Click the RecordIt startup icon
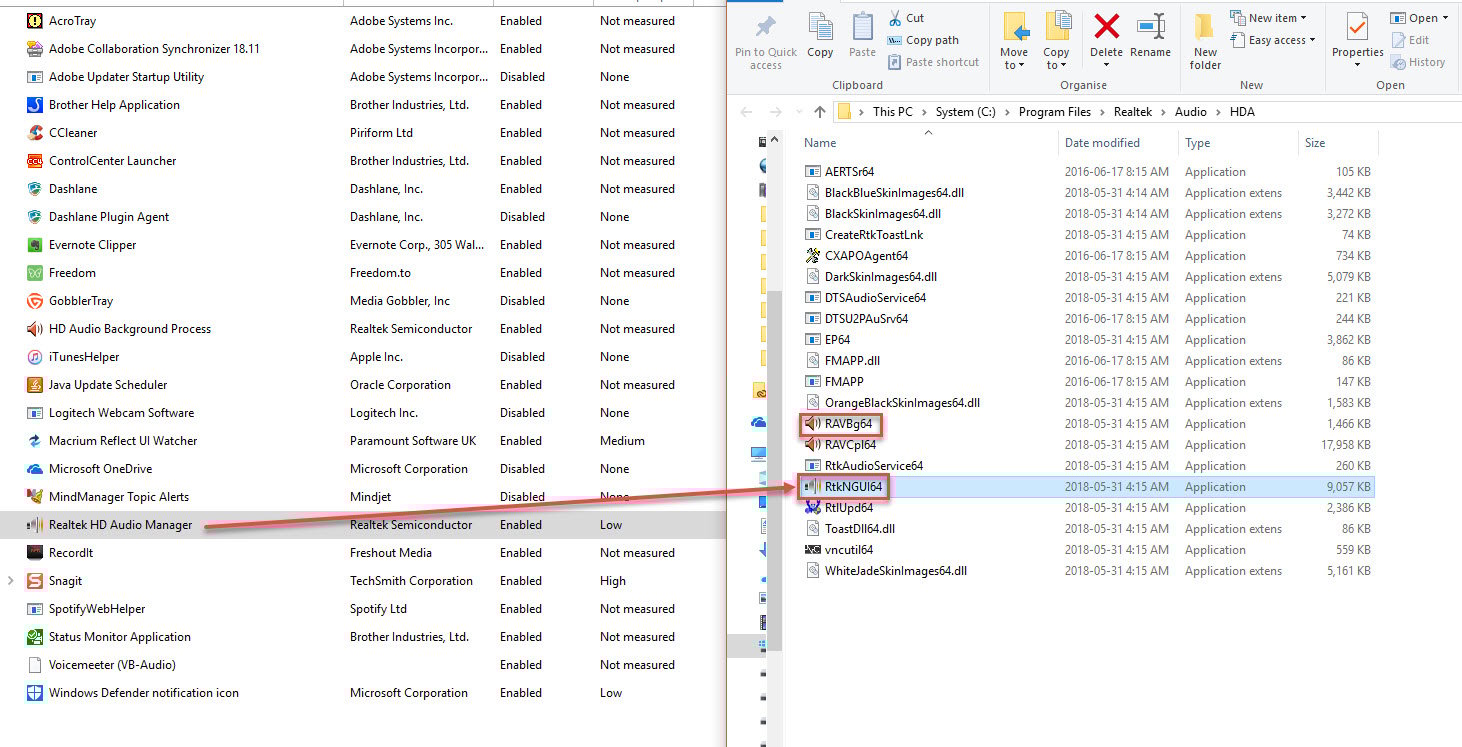 pos(33,553)
